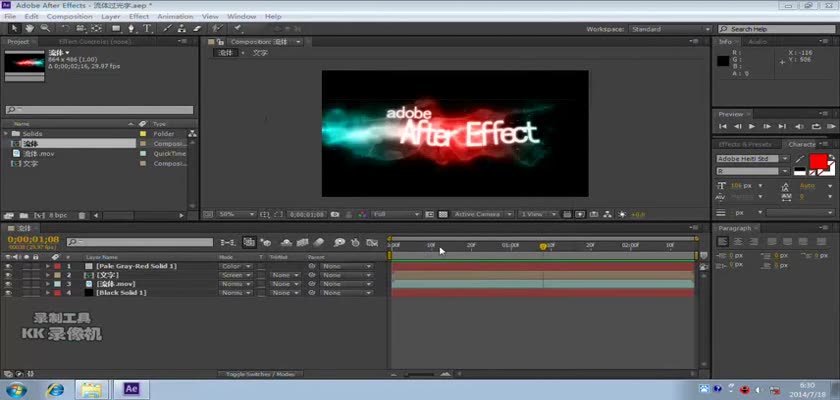Switch to Effects & Presets tab
840x400 pixels.
[745, 145]
